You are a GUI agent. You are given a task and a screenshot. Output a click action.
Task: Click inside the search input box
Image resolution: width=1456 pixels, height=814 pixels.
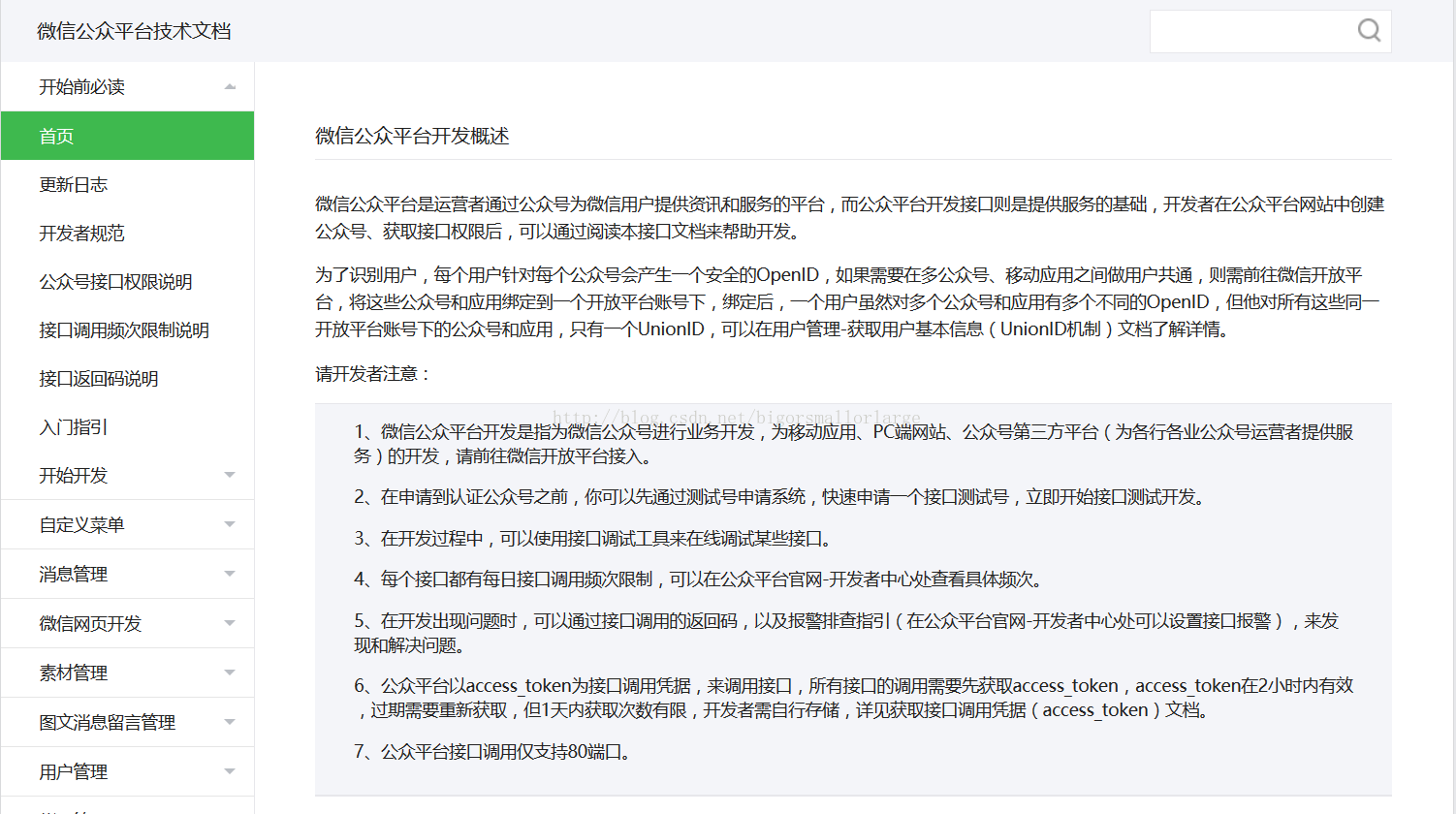[1250, 30]
